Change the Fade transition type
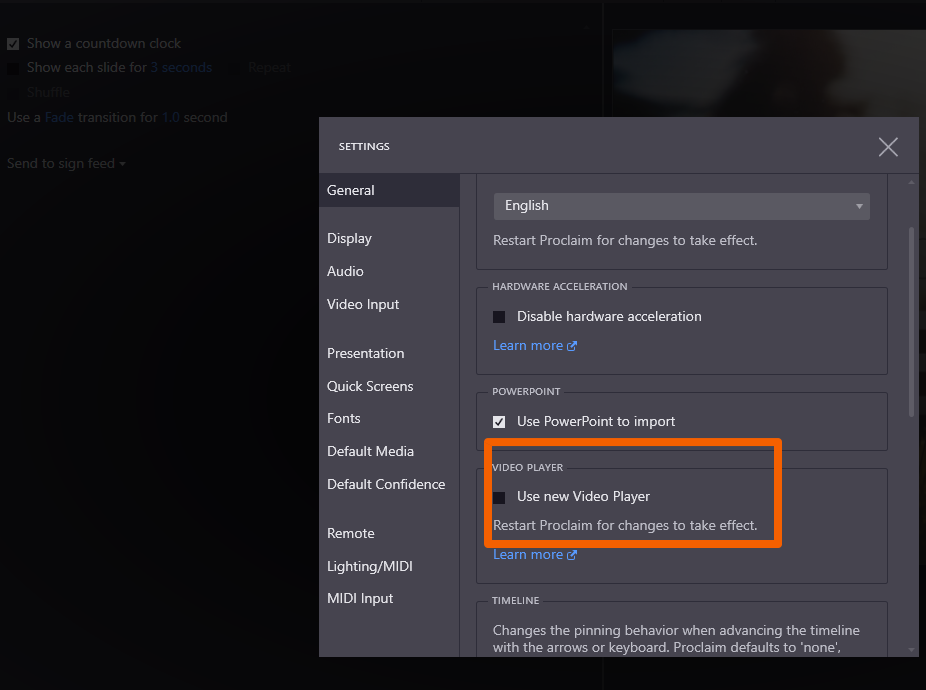This screenshot has height=690, width=926. click(59, 118)
